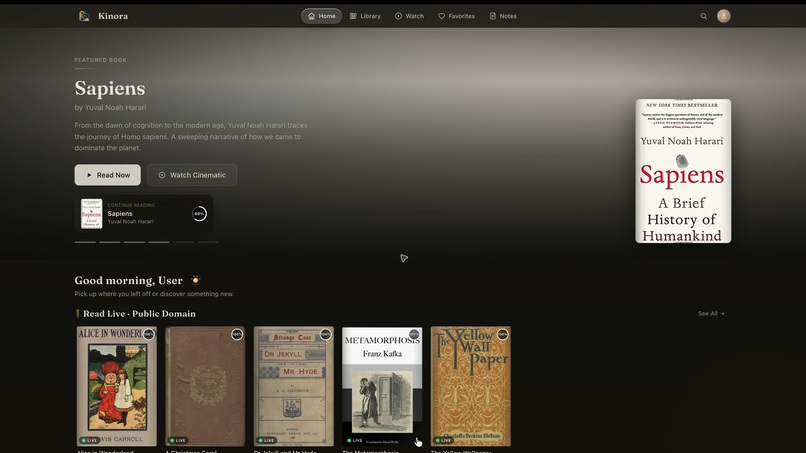Click the progress badge on A Christmas Carol
The height and width of the screenshot is (453, 806).
click(237, 335)
